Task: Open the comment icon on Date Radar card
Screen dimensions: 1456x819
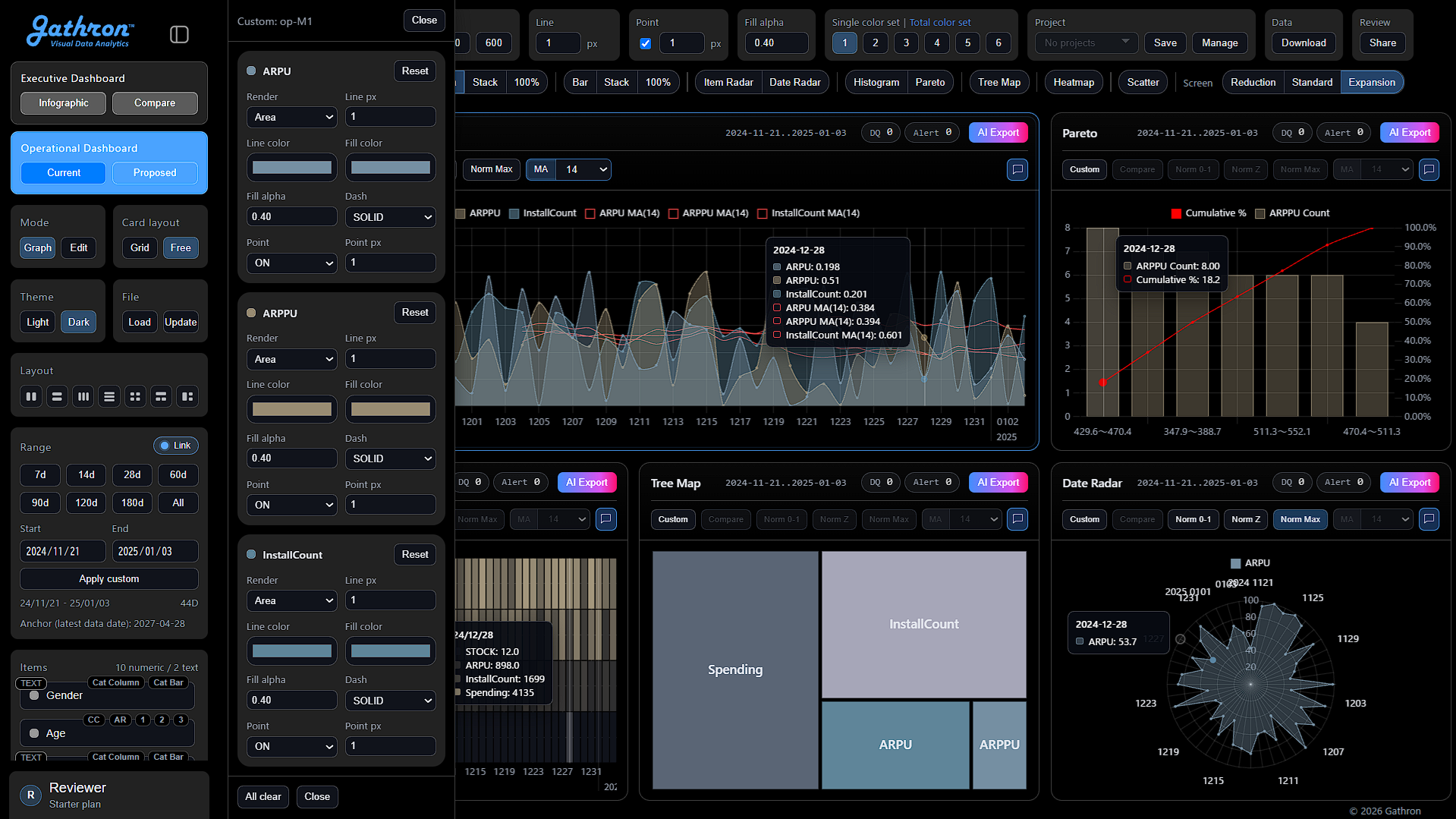Action: coord(1429,519)
